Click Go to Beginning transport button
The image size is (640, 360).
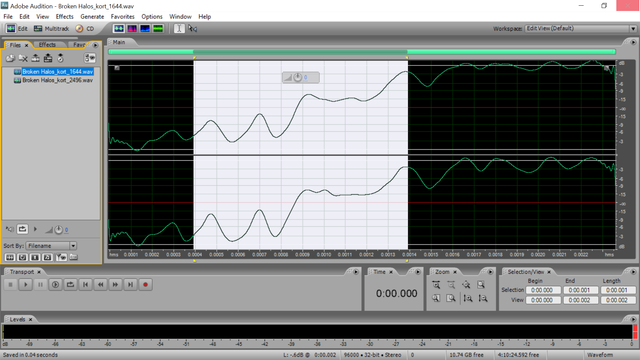(85, 284)
